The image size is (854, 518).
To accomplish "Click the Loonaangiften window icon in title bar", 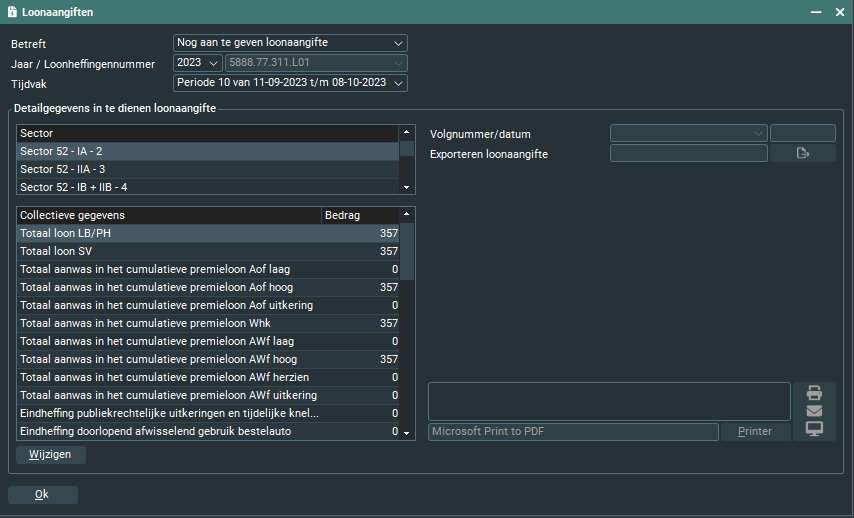I will point(12,12).
